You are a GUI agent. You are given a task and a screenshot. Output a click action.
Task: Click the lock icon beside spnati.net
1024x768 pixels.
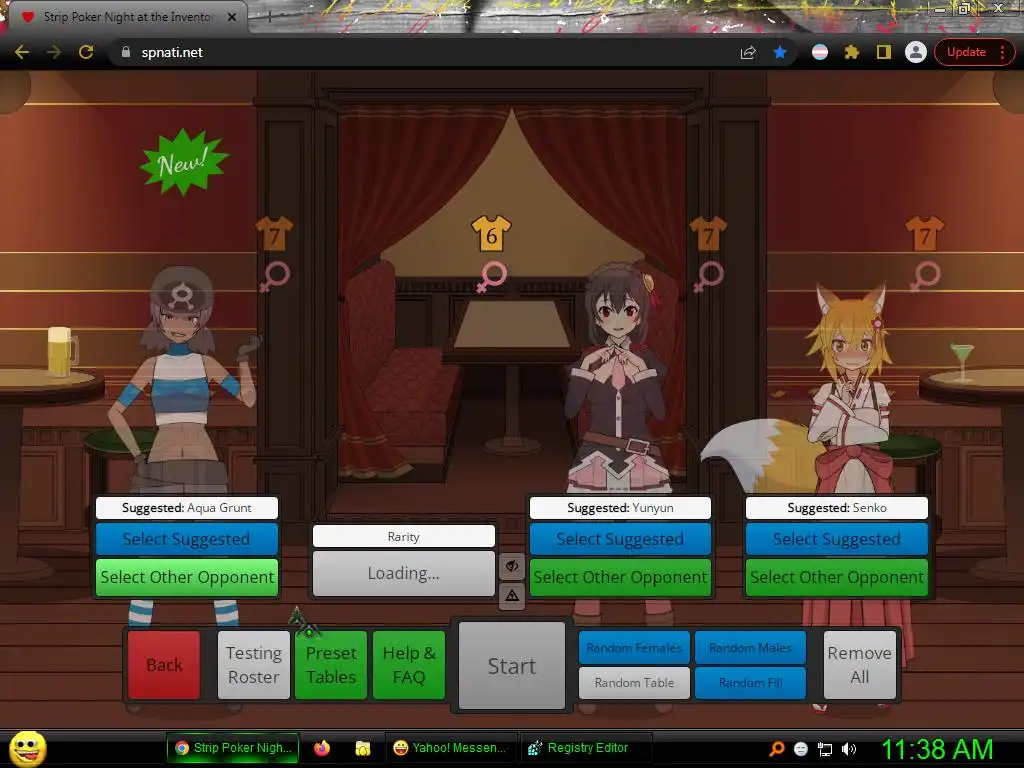coord(126,52)
